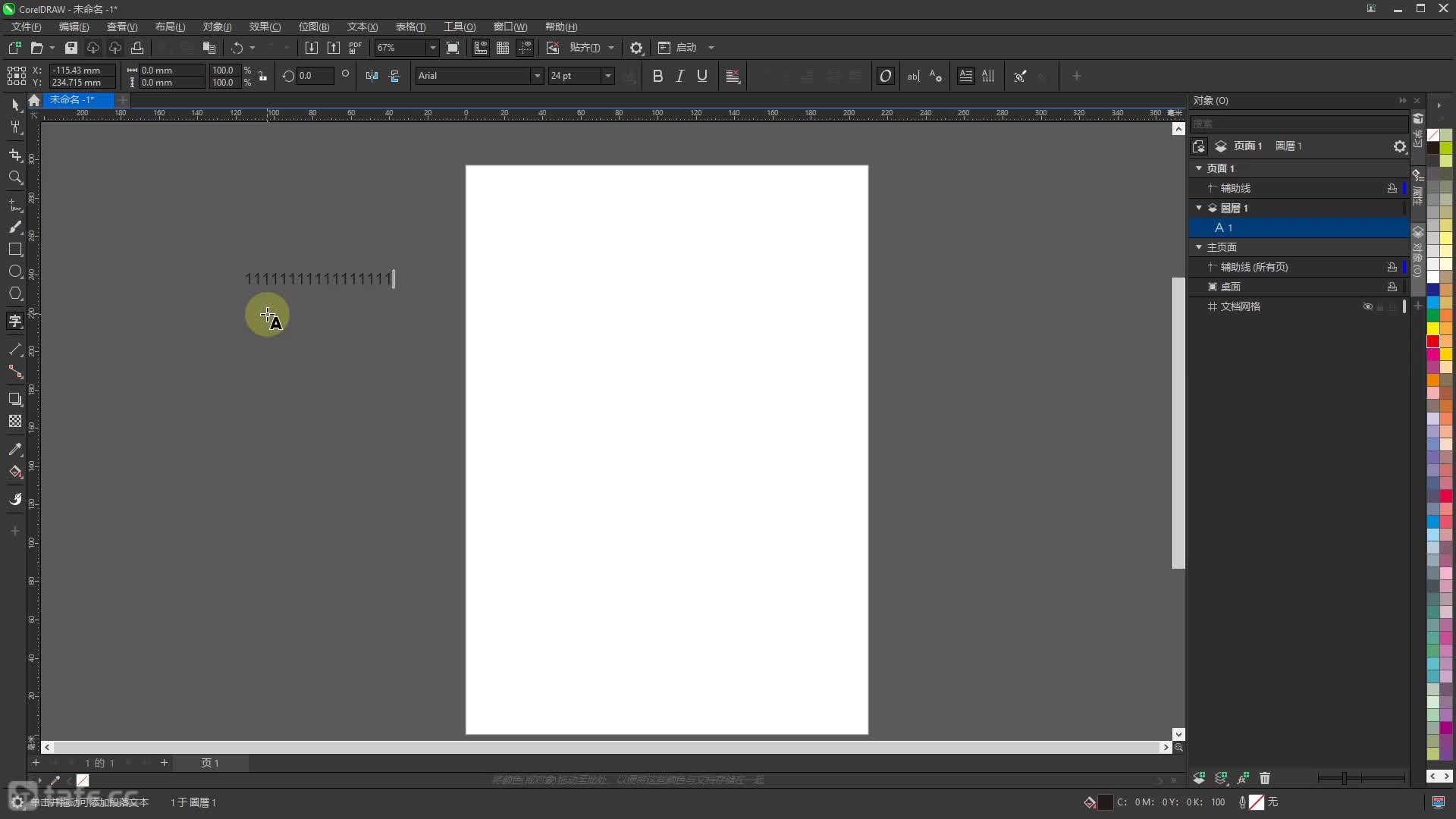
Task: Toggle show guidelines button
Action: click(525, 48)
